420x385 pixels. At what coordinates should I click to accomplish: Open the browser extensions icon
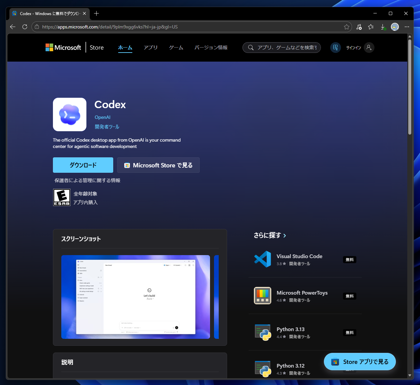(359, 27)
